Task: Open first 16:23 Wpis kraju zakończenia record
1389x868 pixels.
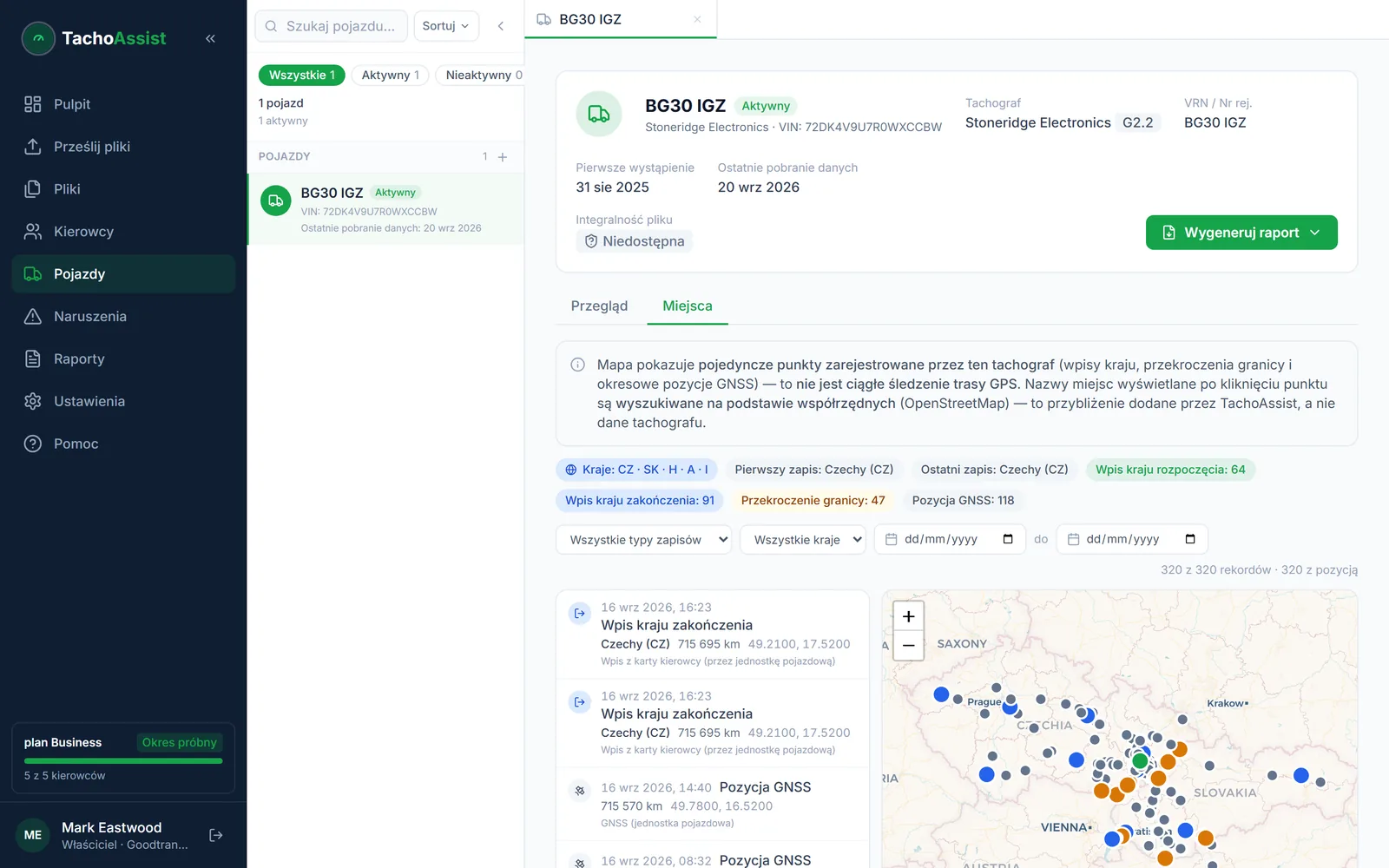Action: (713, 635)
